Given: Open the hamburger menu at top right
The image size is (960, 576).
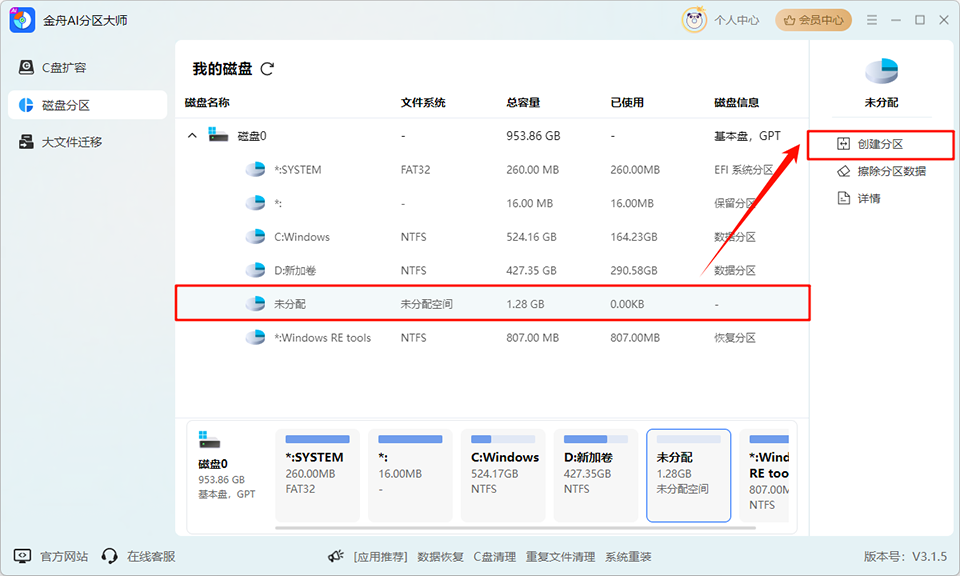Looking at the screenshot, I should [x=872, y=19].
